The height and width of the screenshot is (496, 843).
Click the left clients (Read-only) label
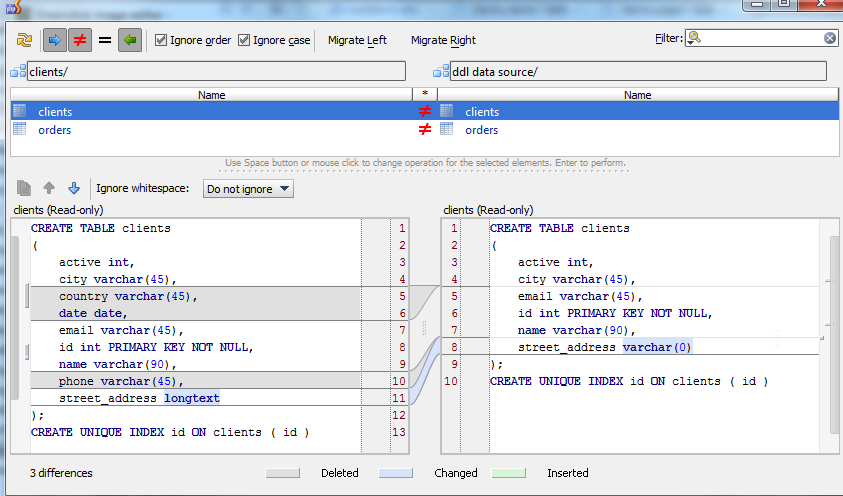pyautogui.click(x=58, y=210)
